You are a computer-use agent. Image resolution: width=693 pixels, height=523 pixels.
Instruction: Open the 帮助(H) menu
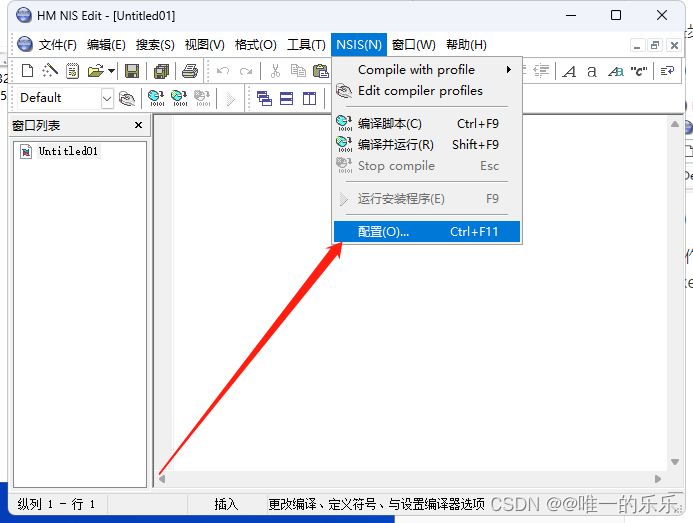[x=466, y=45]
